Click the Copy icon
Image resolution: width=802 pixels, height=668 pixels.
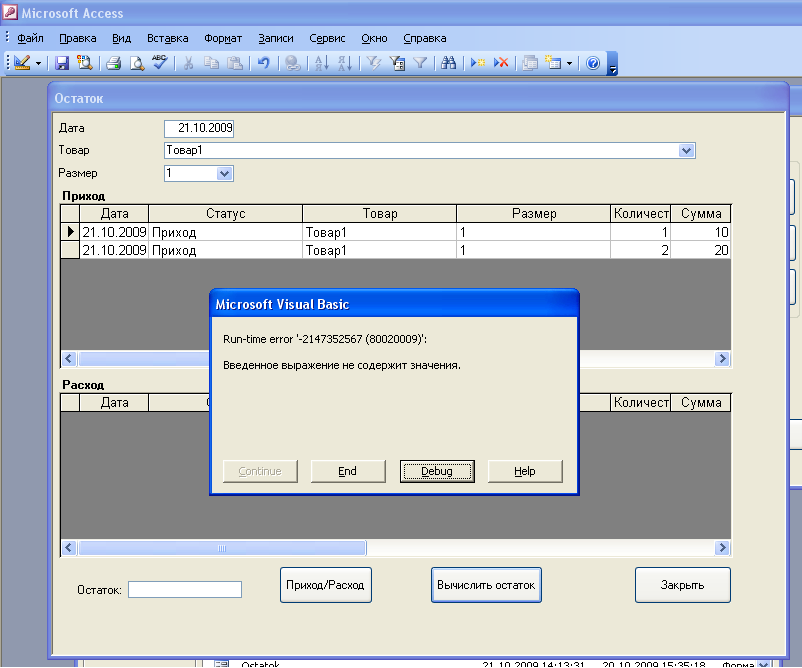211,63
